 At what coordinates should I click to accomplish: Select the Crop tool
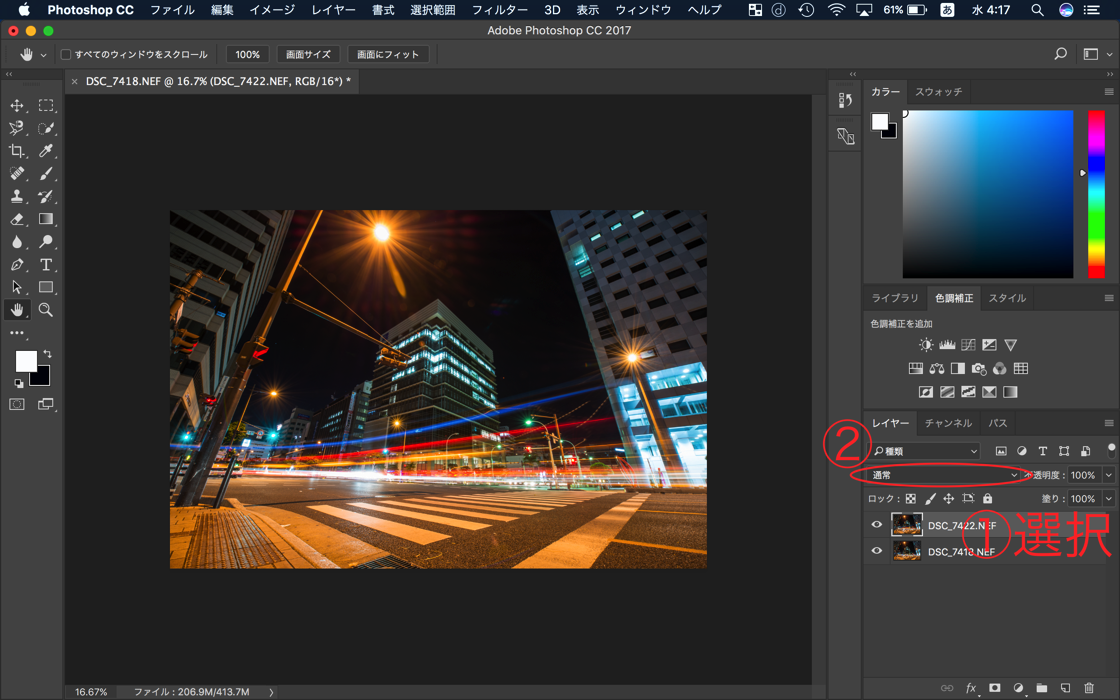pos(16,151)
